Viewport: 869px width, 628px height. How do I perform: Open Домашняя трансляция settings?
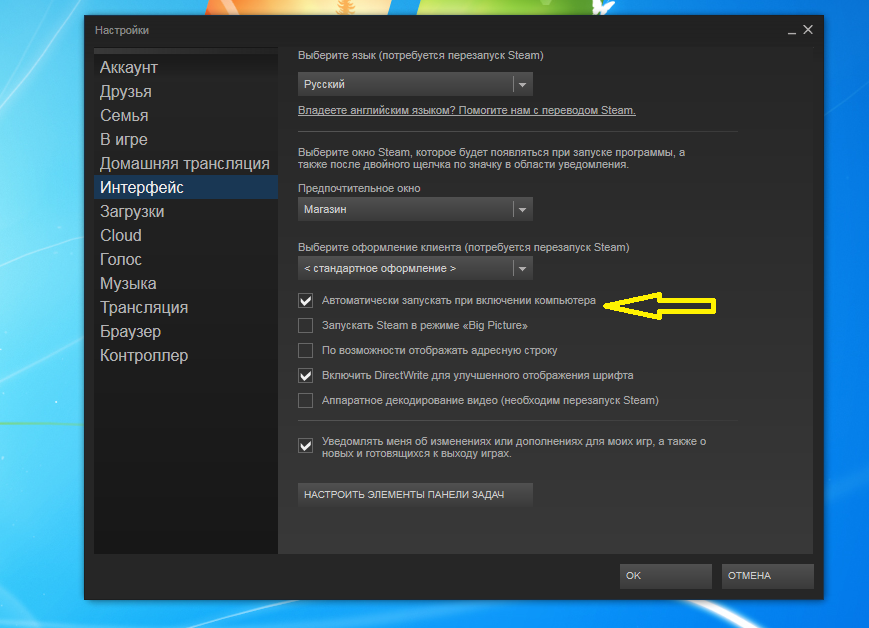coord(186,164)
